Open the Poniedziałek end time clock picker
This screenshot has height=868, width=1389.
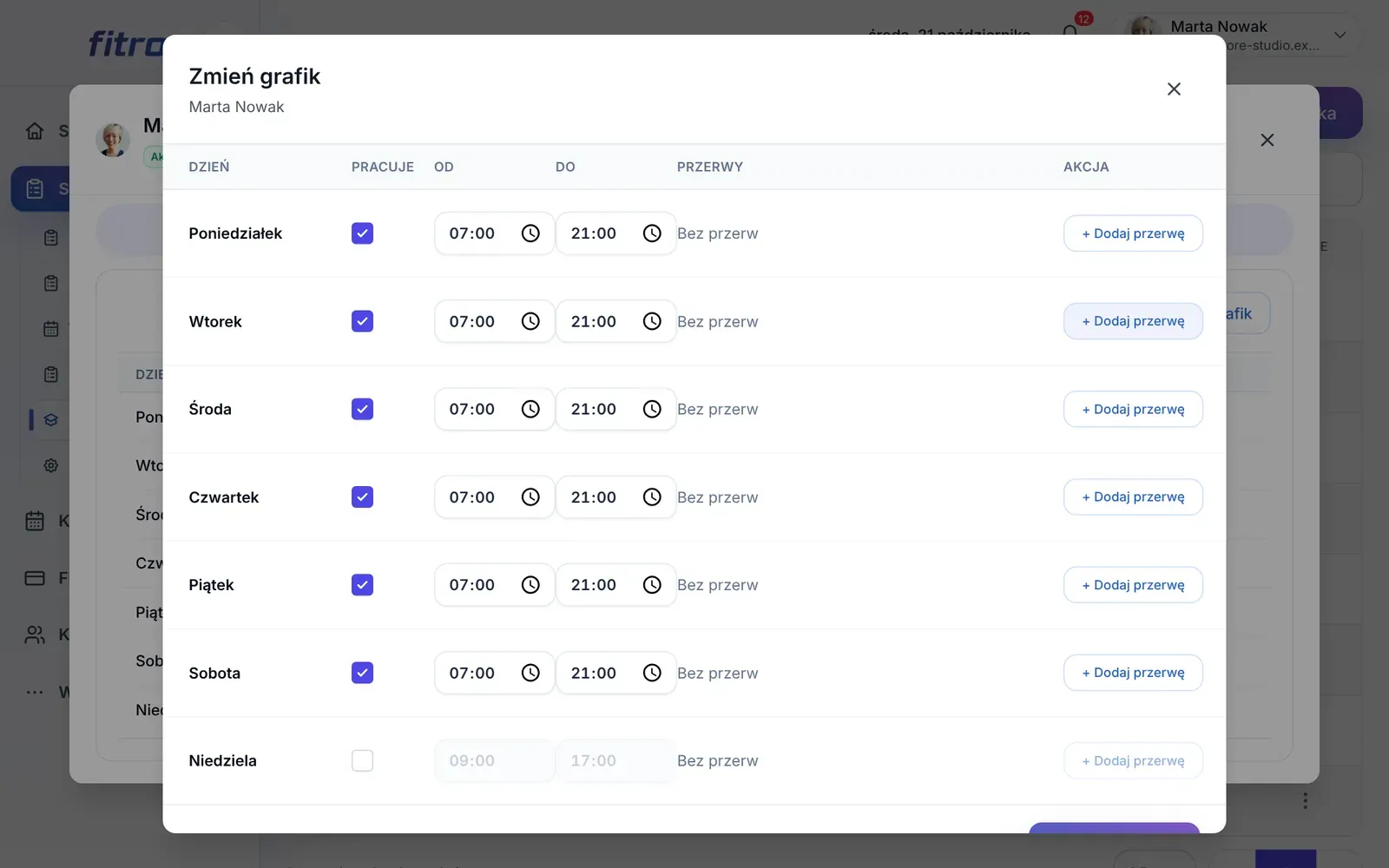(x=652, y=233)
